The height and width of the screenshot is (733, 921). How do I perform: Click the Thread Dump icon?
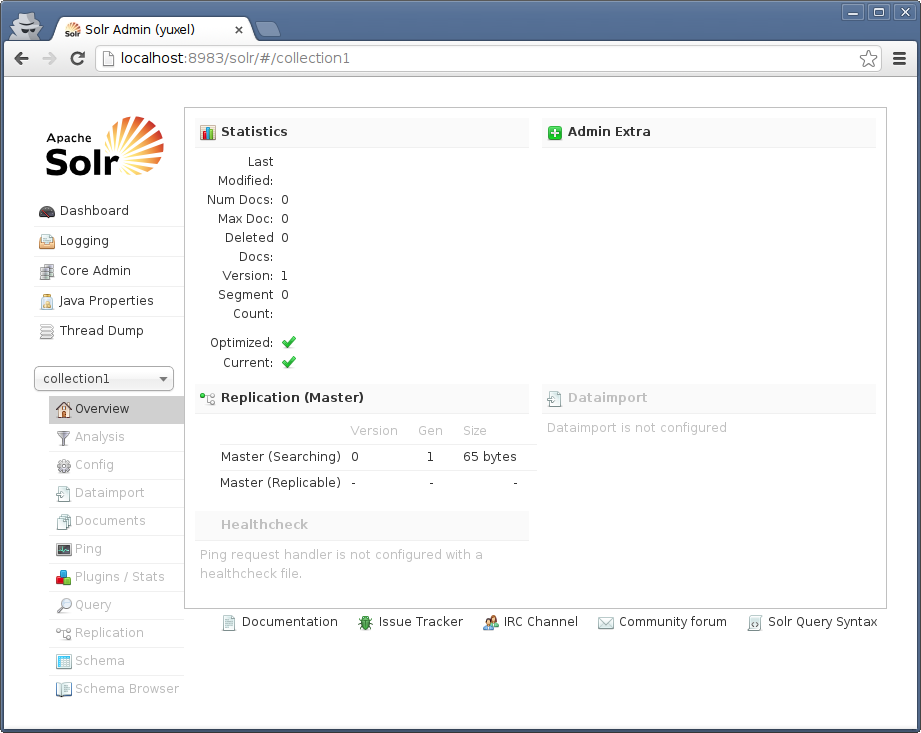(x=47, y=332)
